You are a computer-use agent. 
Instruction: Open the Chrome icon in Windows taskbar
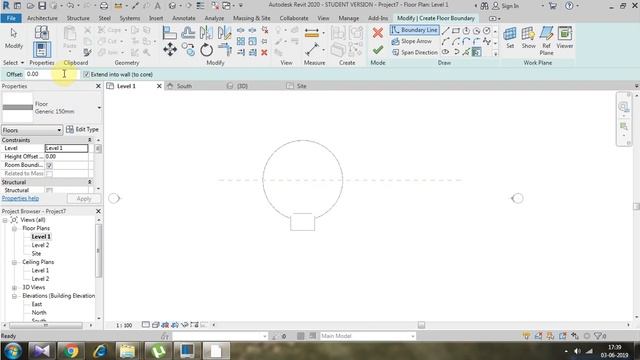70,351
